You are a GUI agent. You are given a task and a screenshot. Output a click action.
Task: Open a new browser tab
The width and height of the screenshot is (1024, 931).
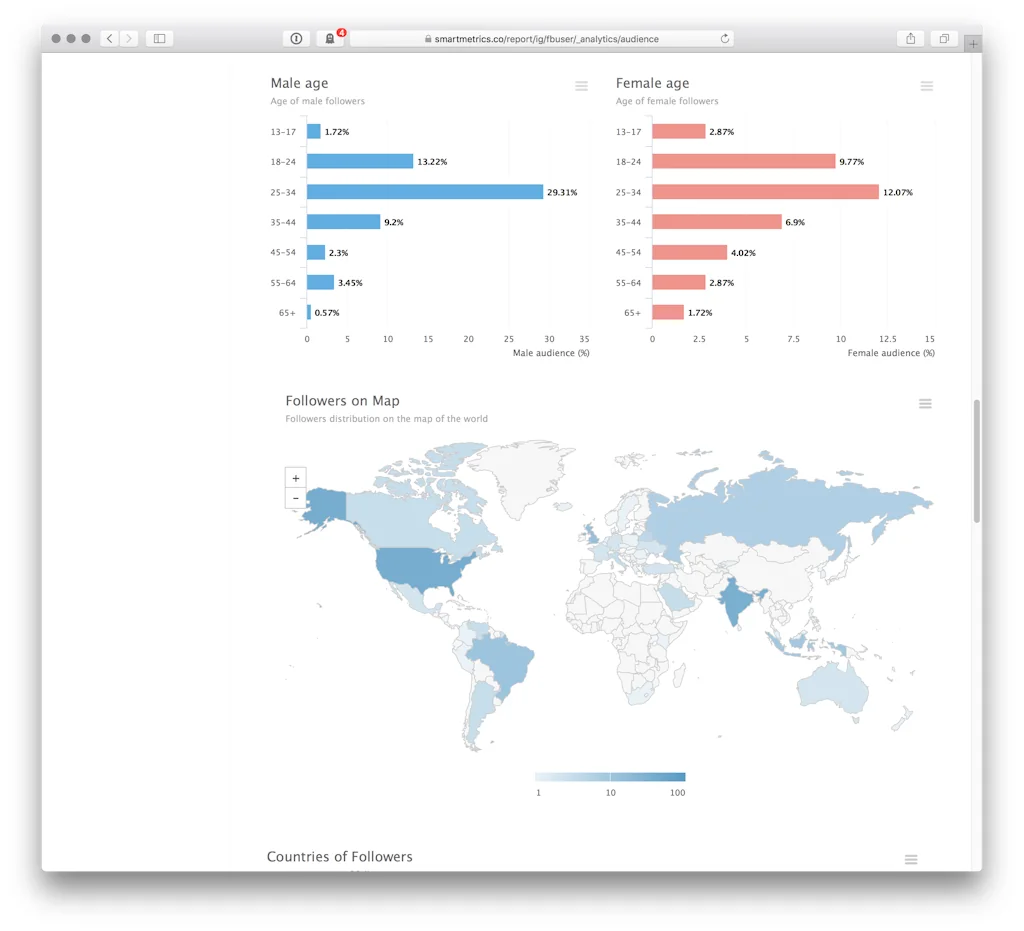971,44
